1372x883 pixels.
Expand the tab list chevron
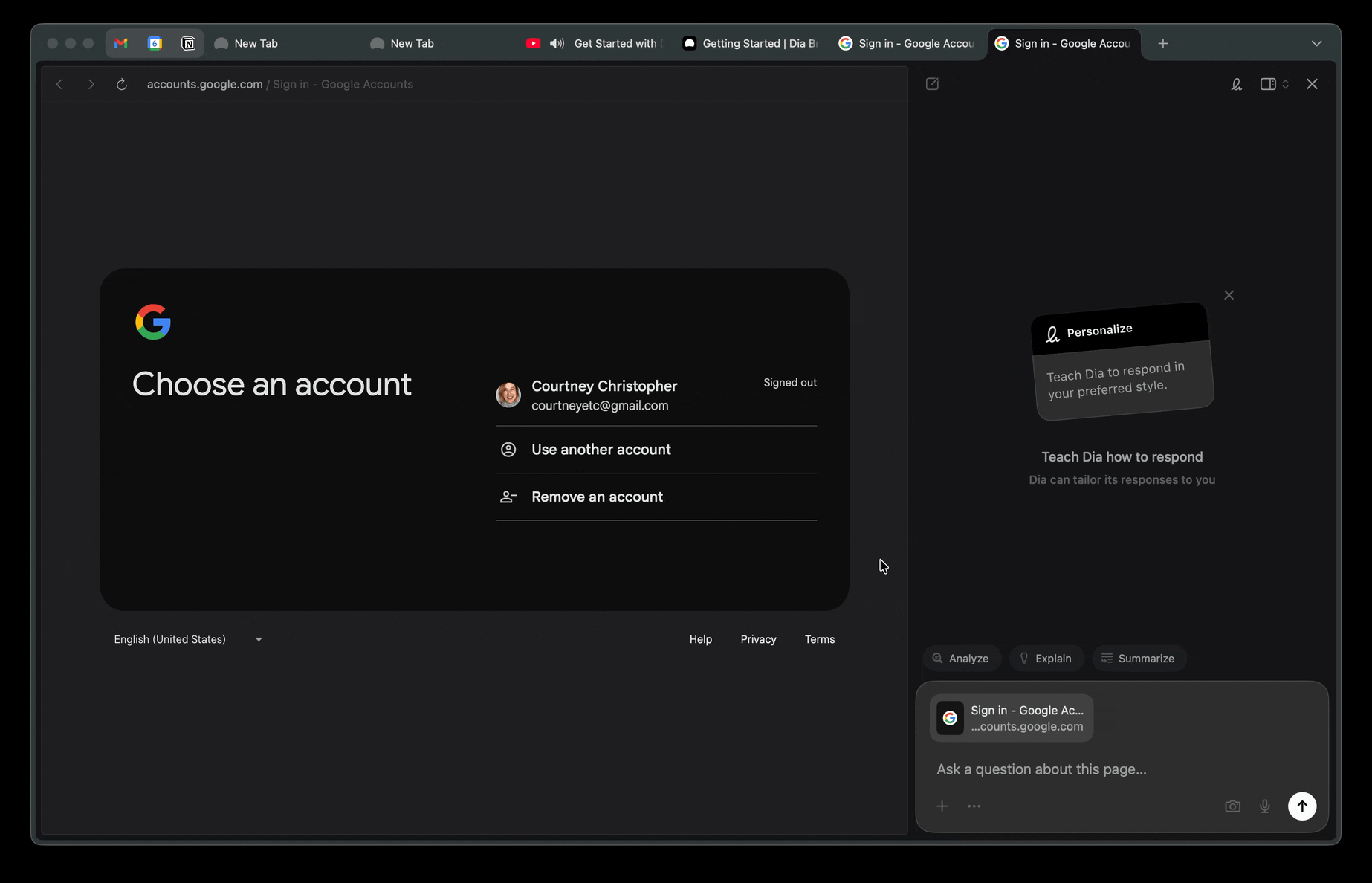[x=1316, y=43]
